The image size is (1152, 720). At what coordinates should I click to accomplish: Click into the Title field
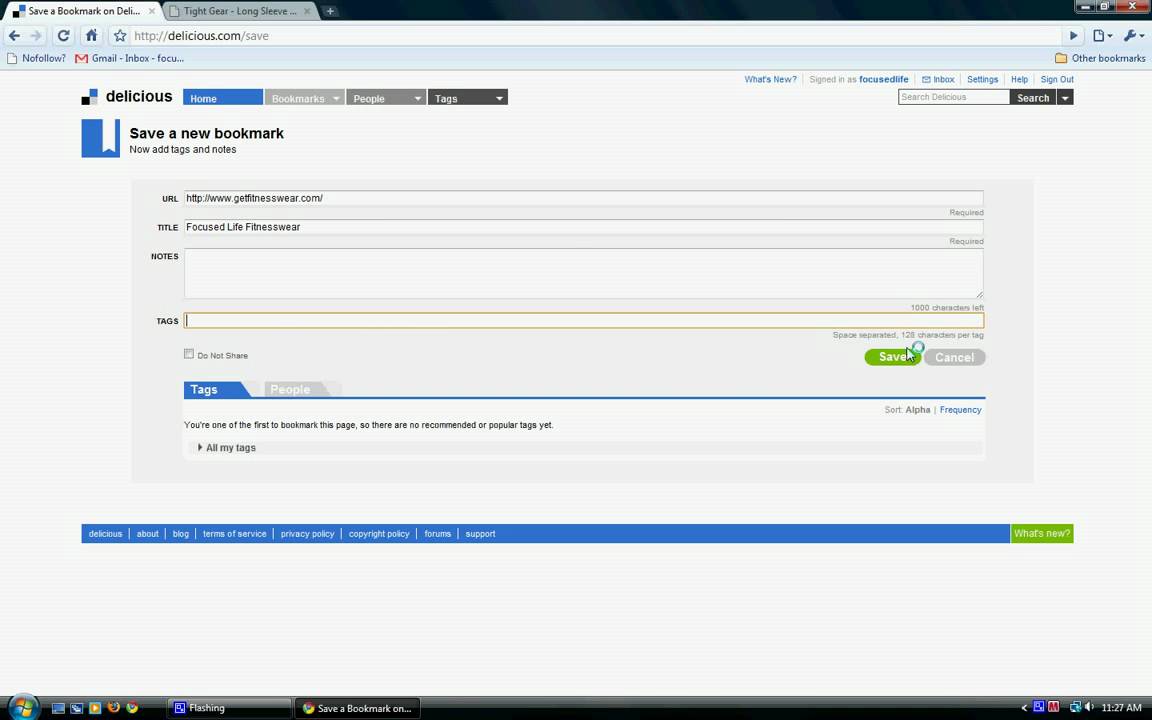583,227
